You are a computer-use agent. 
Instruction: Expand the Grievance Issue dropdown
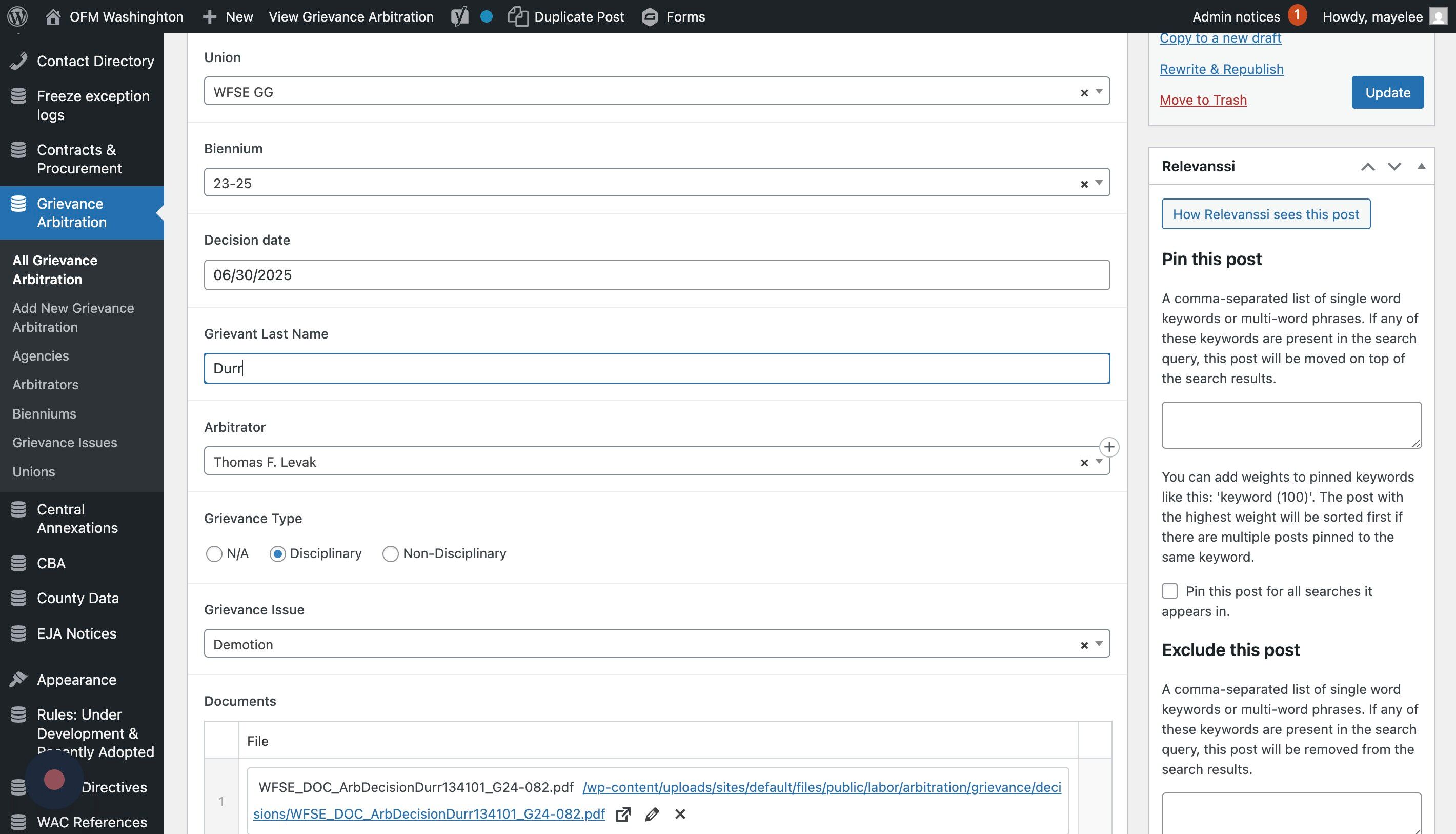pyautogui.click(x=1099, y=644)
